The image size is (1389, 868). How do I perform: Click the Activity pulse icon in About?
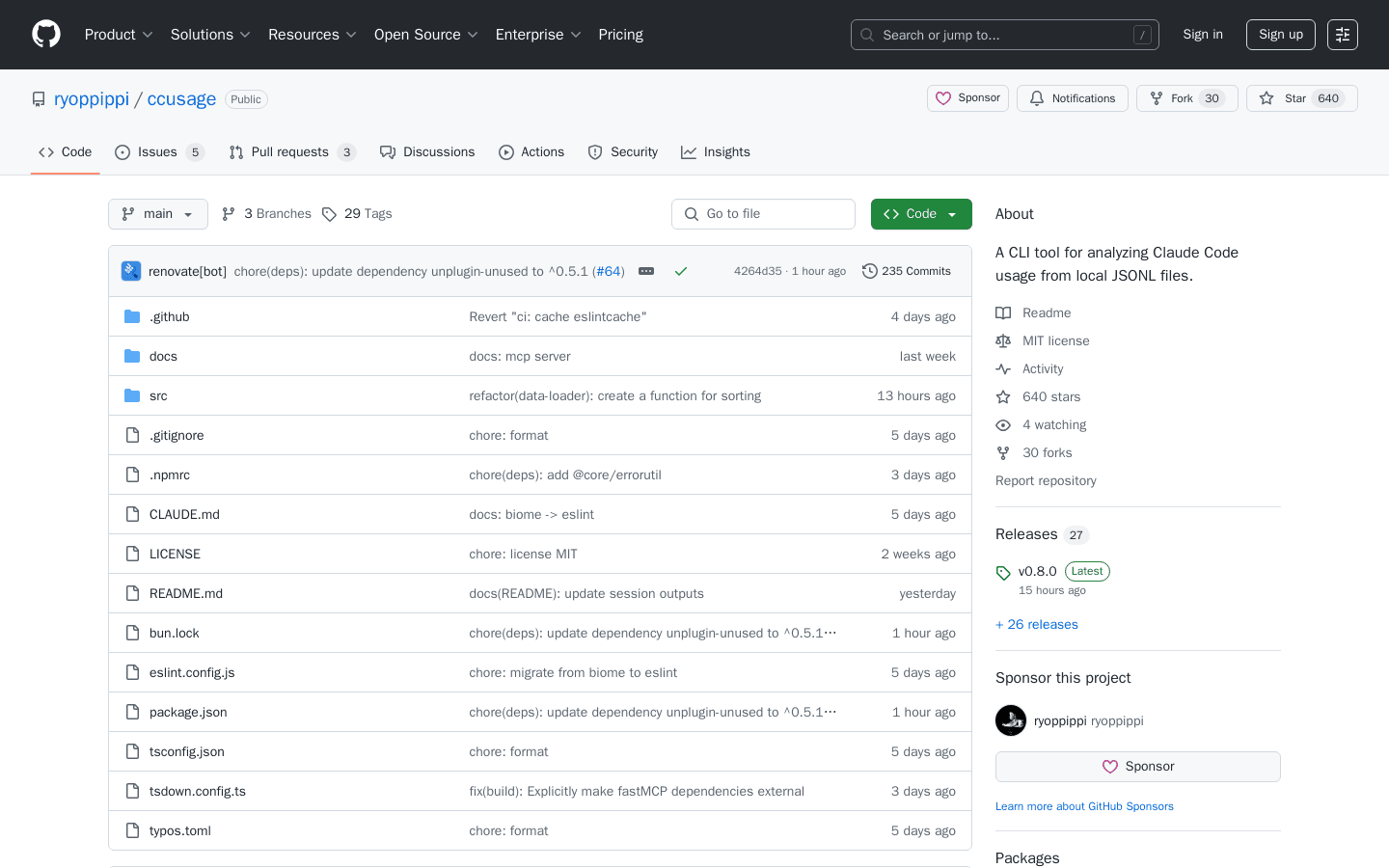coord(1003,368)
